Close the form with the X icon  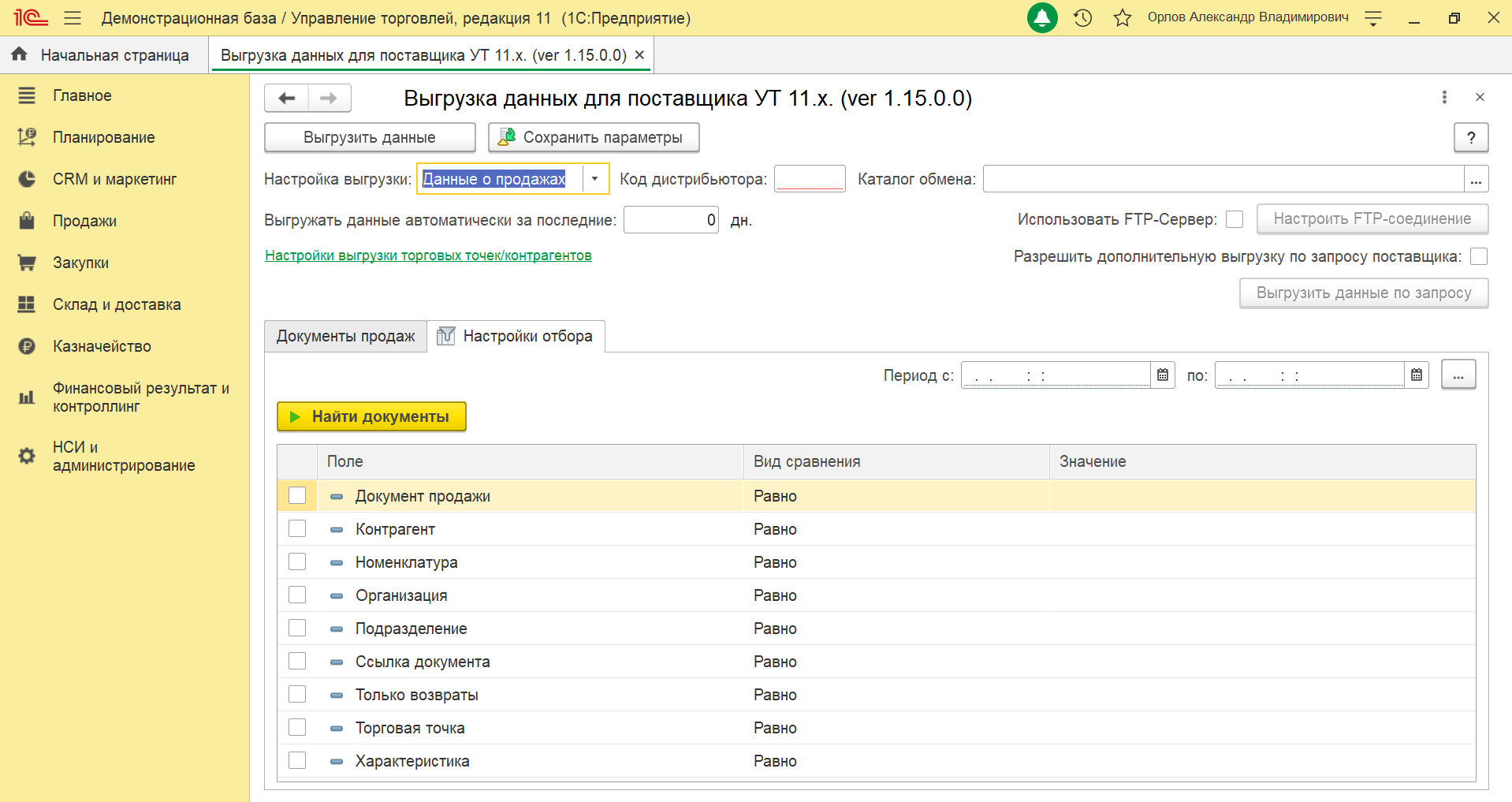[1480, 97]
